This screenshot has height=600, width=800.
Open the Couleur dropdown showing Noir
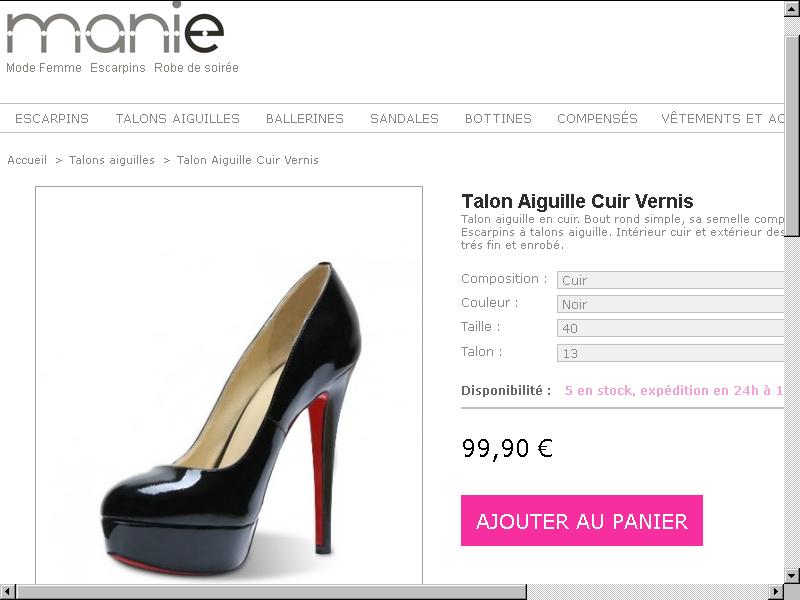coord(670,304)
